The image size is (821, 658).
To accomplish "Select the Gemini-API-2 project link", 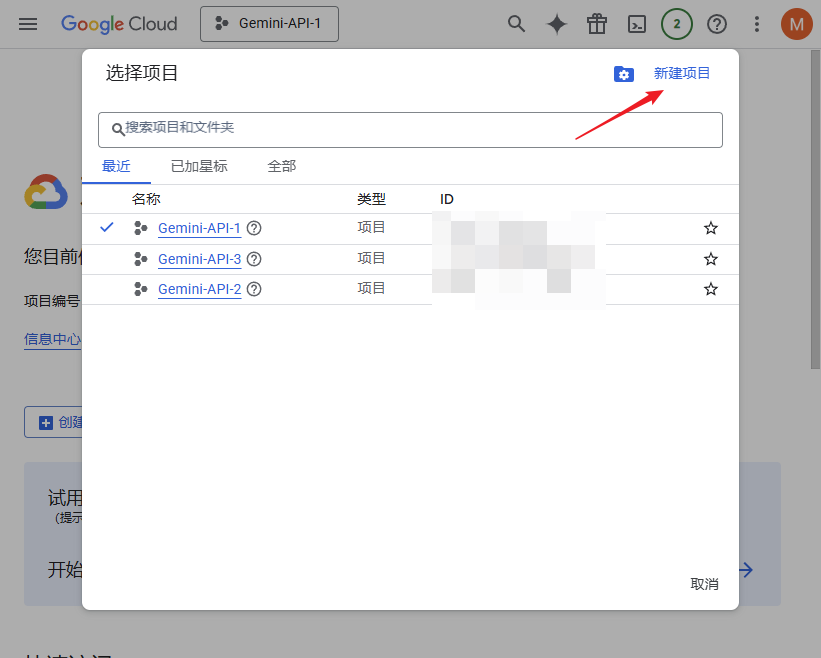I will 199,289.
